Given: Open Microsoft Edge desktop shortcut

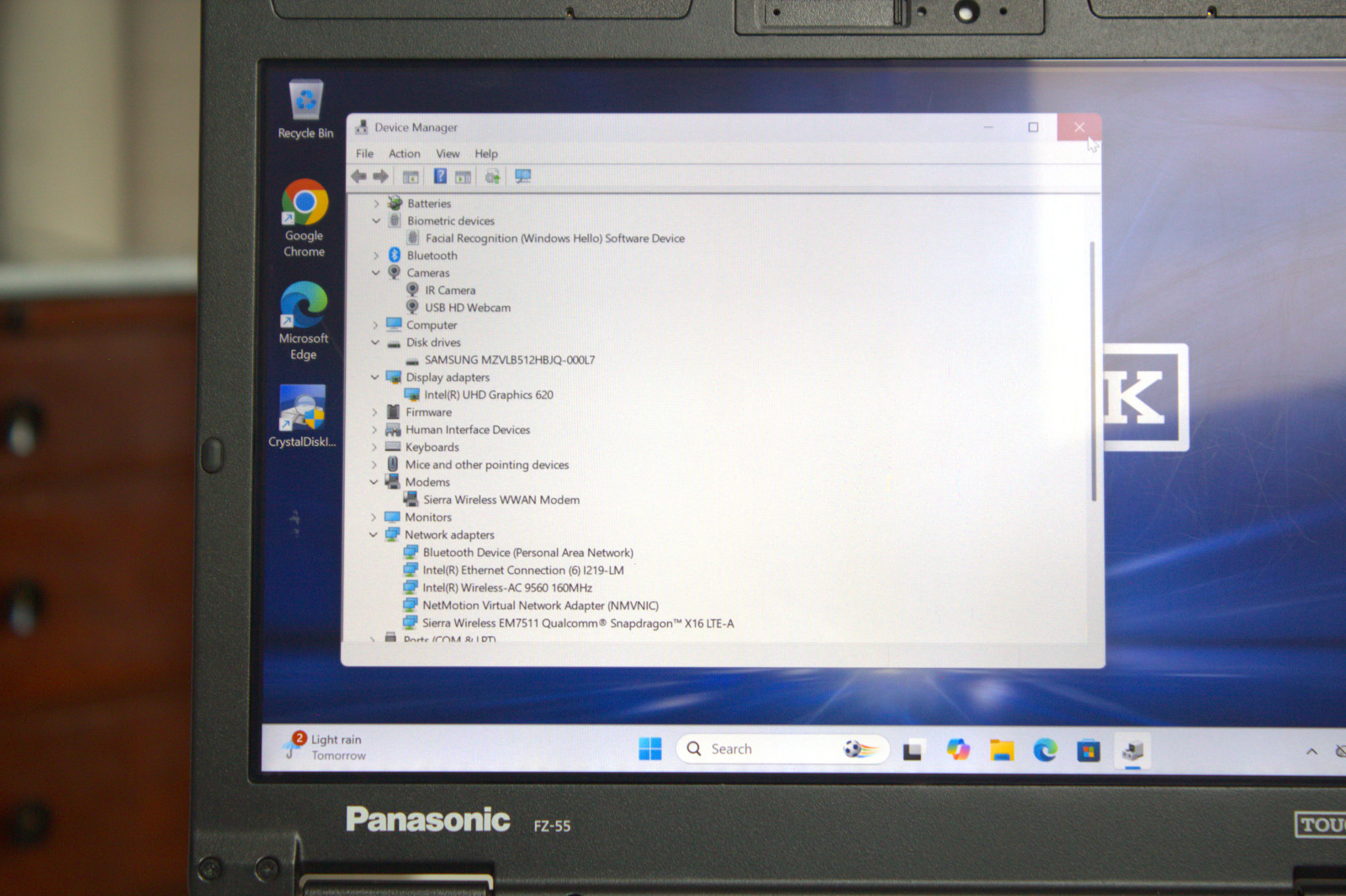Looking at the screenshot, I should click(304, 321).
